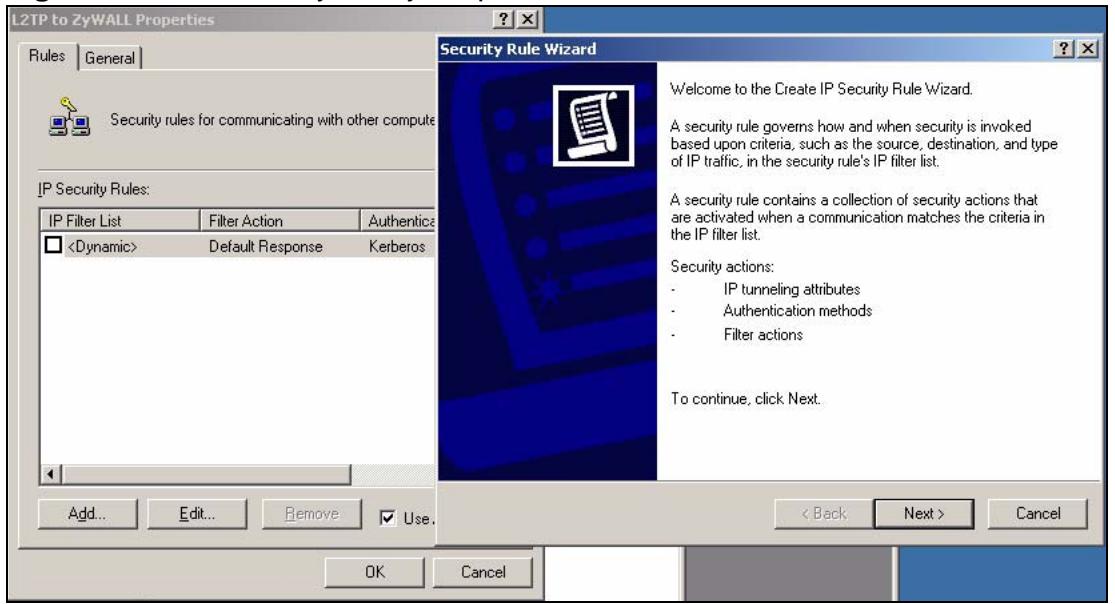
Task: Sort by Filter Action column header
Action: [279, 221]
